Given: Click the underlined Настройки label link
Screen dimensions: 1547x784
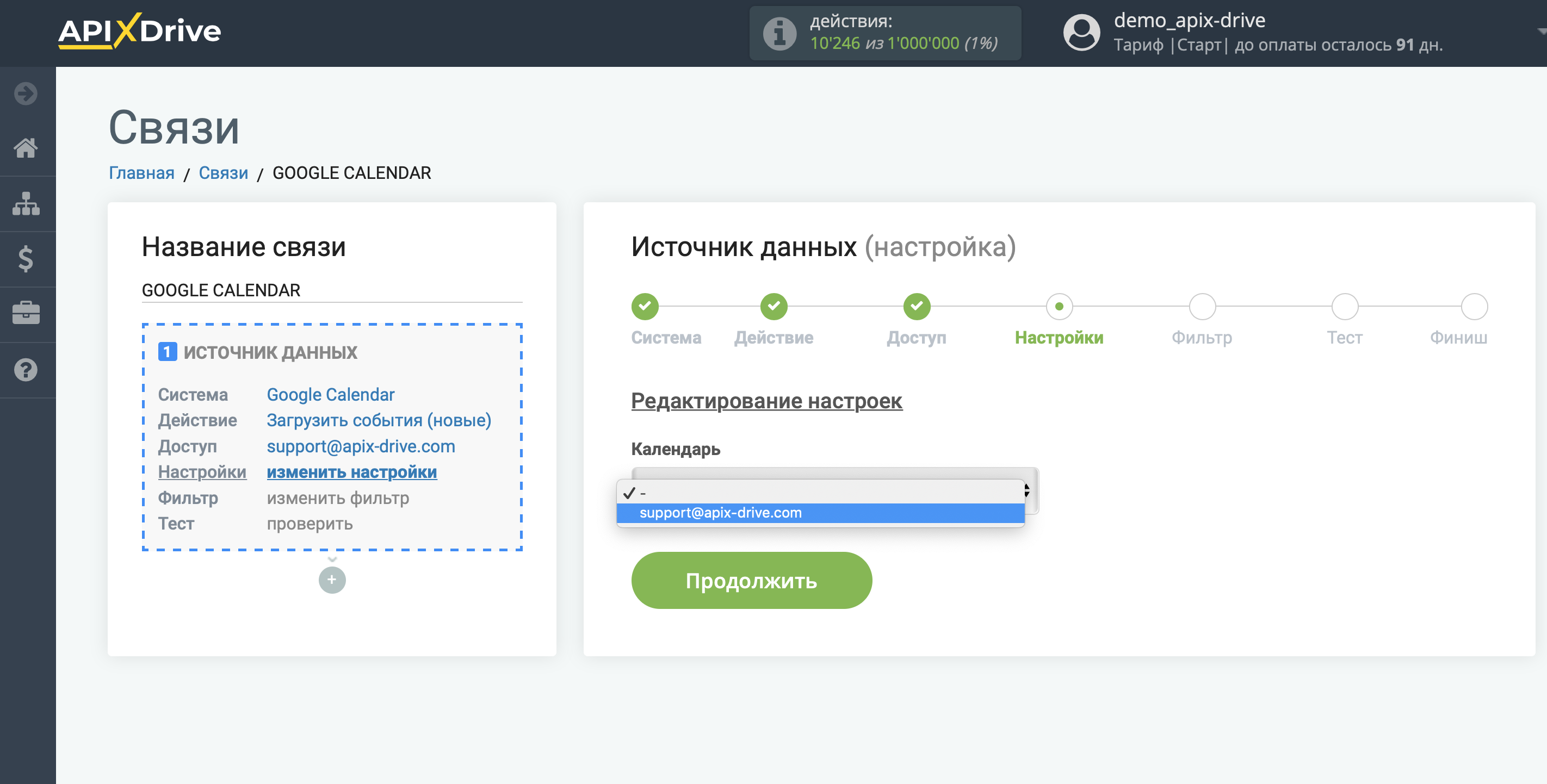Looking at the screenshot, I should (x=202, y=472).
